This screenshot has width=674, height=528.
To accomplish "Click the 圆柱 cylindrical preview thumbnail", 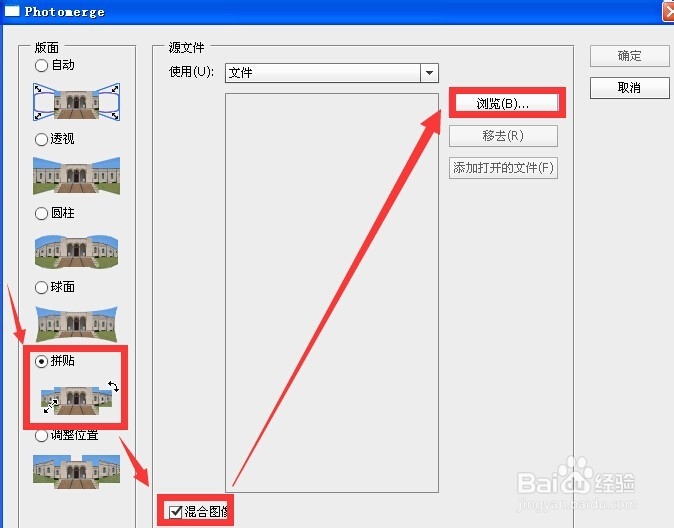I will (x=77, y=251).
